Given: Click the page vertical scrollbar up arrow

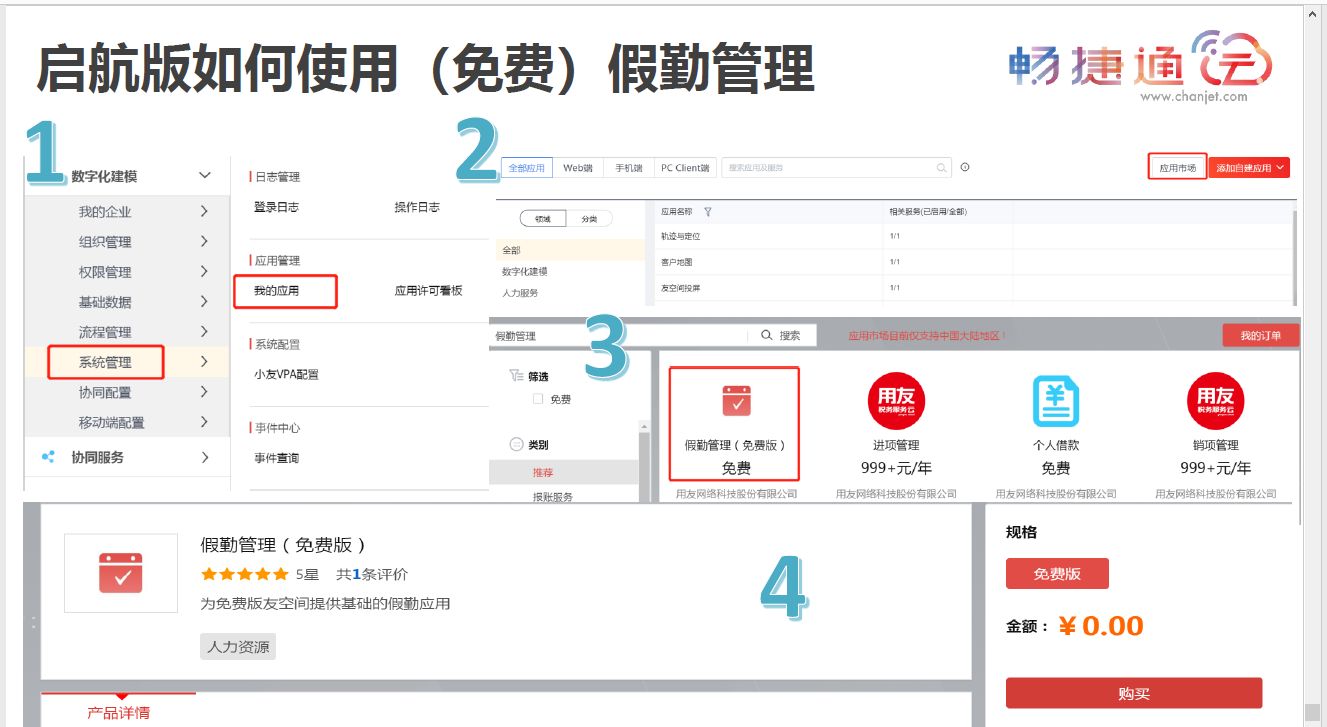Looking at the screenshot, I should click(1312, 15).
